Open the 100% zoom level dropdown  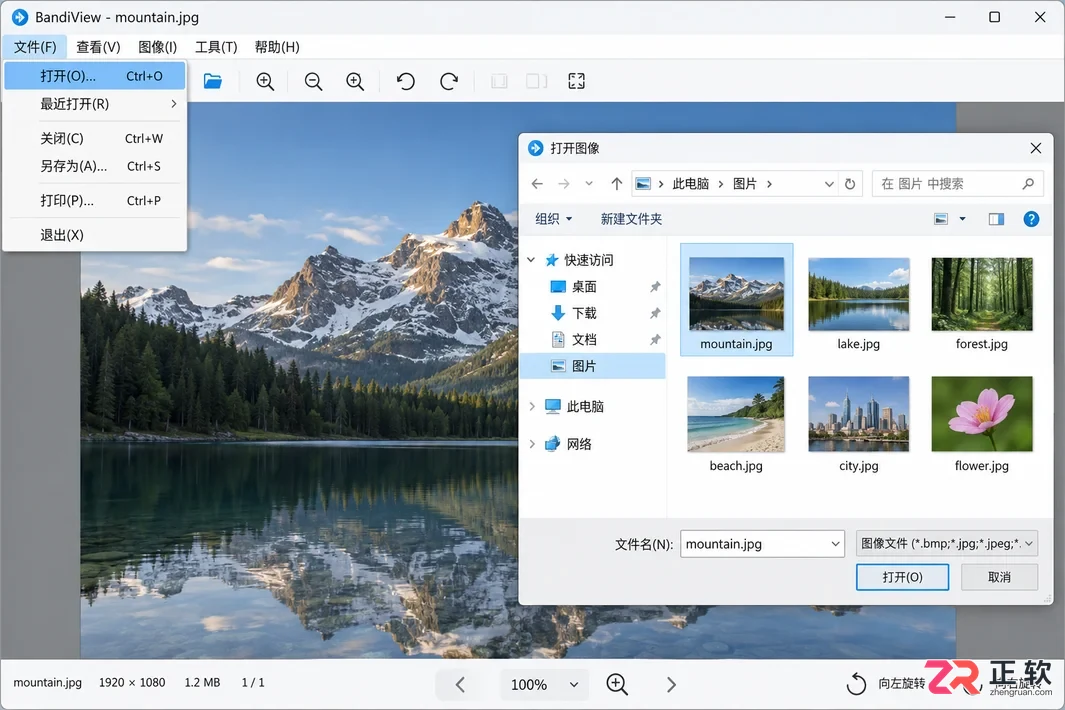[574, 685]
